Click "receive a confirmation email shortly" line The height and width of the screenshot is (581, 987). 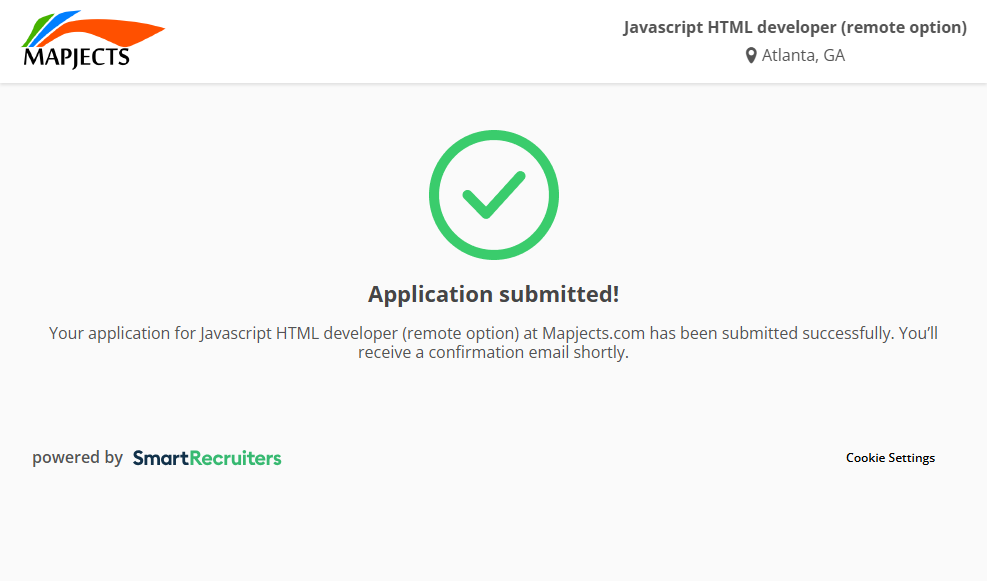pos(493,353)
